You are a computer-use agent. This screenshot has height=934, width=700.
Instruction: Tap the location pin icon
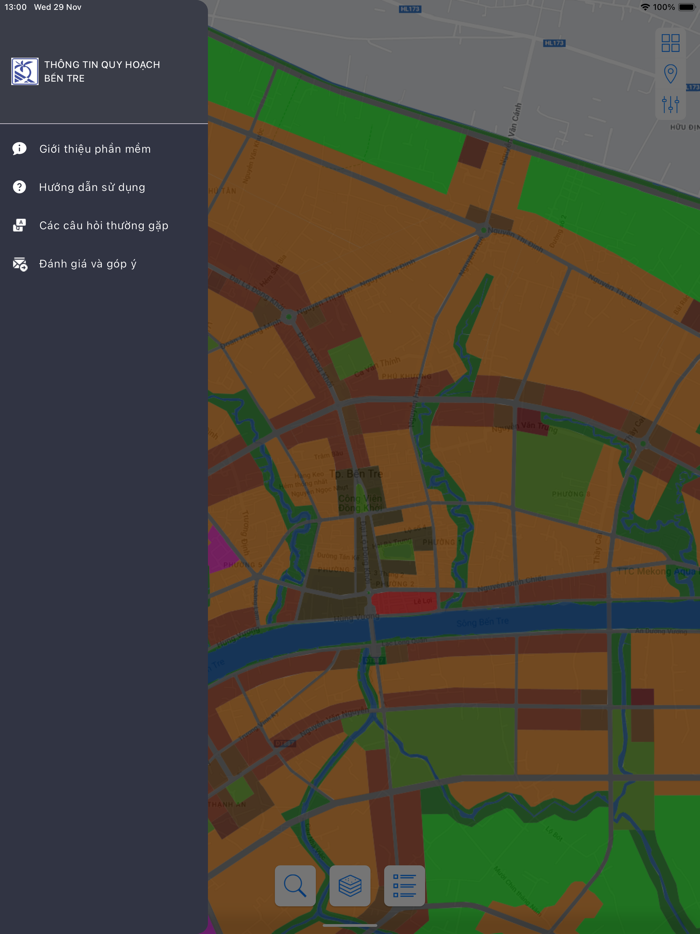(x=670, y=74)
